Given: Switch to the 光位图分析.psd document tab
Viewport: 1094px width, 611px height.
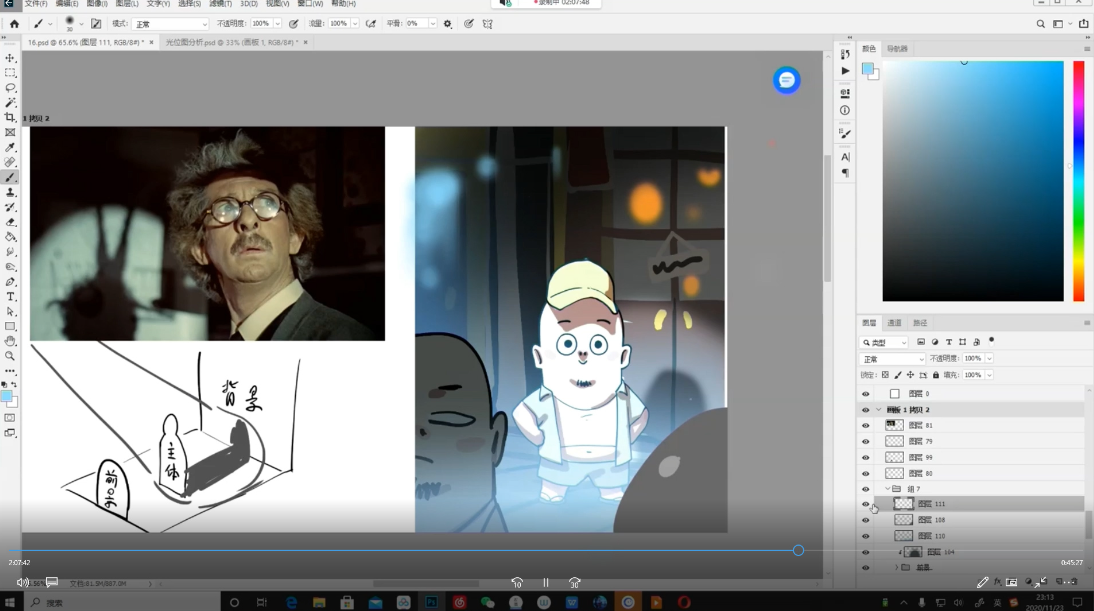Looking at the screenshot, I should click(231, 43).
